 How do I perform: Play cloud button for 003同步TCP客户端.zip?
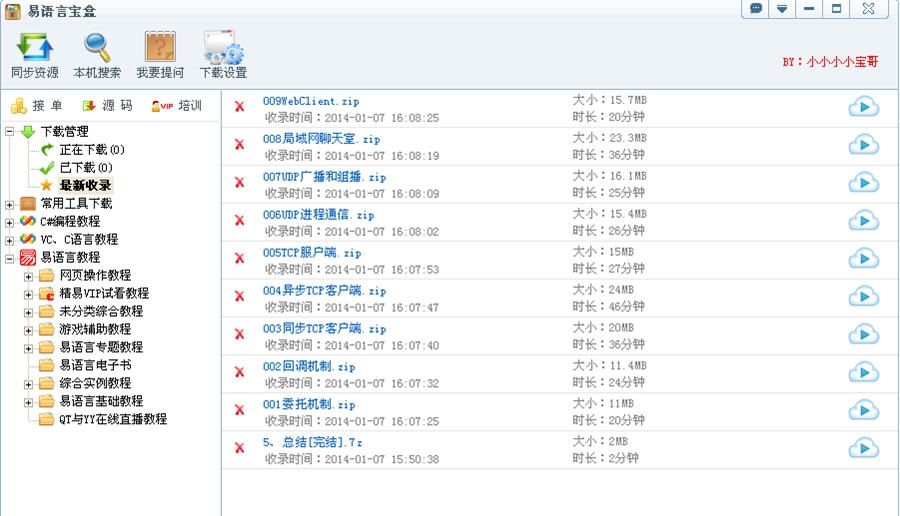[863, 334]
